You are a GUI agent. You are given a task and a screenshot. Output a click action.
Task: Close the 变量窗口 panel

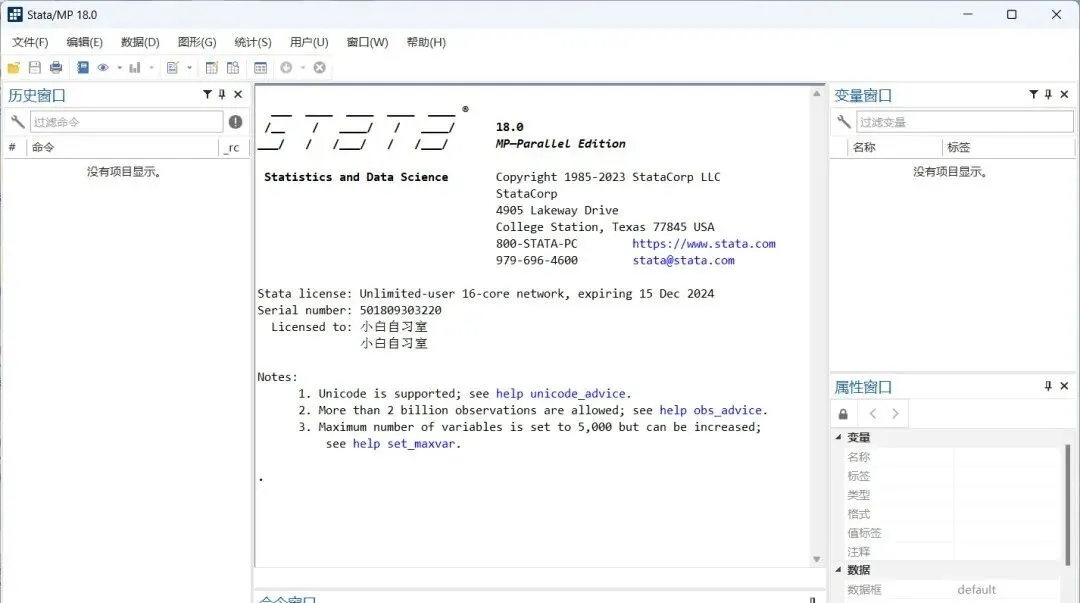(x=1064, y=94)
